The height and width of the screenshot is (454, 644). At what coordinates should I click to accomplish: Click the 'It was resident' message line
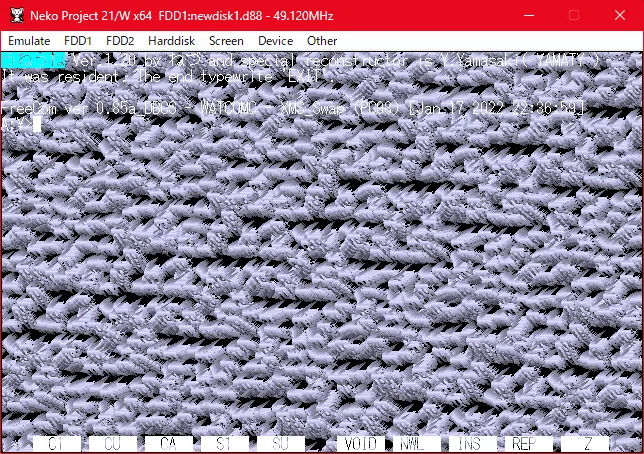tap(168, 77)
